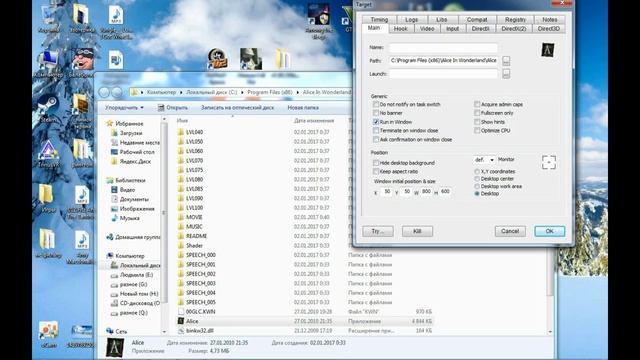Image resolution: width=640 pixels, height=360 pixels.
Task: Open the Музыка library in the sidebar
Action: pyautogui.click(x=125, y=218)
